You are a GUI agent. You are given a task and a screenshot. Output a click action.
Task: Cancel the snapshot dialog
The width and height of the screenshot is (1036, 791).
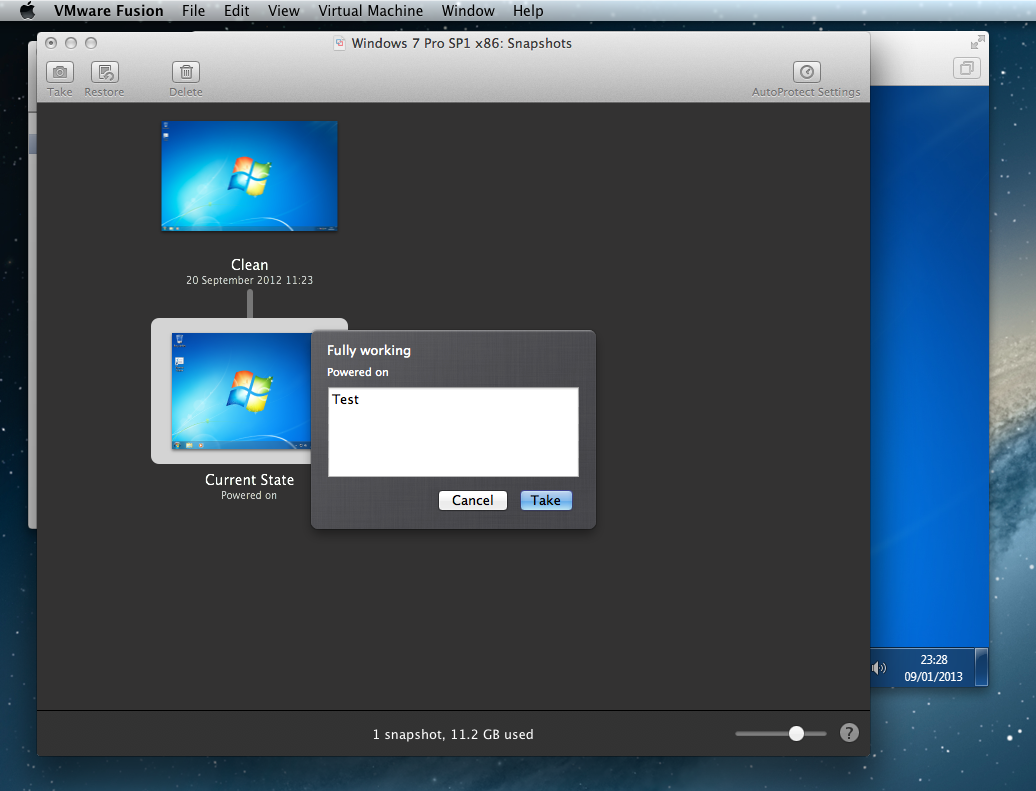pos(472,500)
